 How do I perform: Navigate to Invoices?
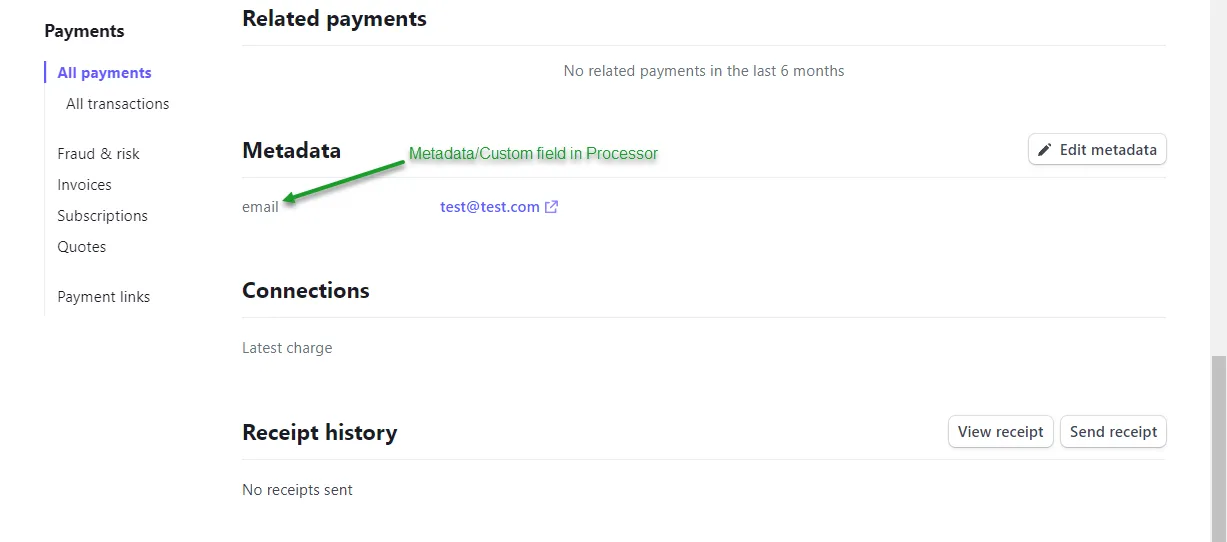pyautogui.click(x=84, y=185)
